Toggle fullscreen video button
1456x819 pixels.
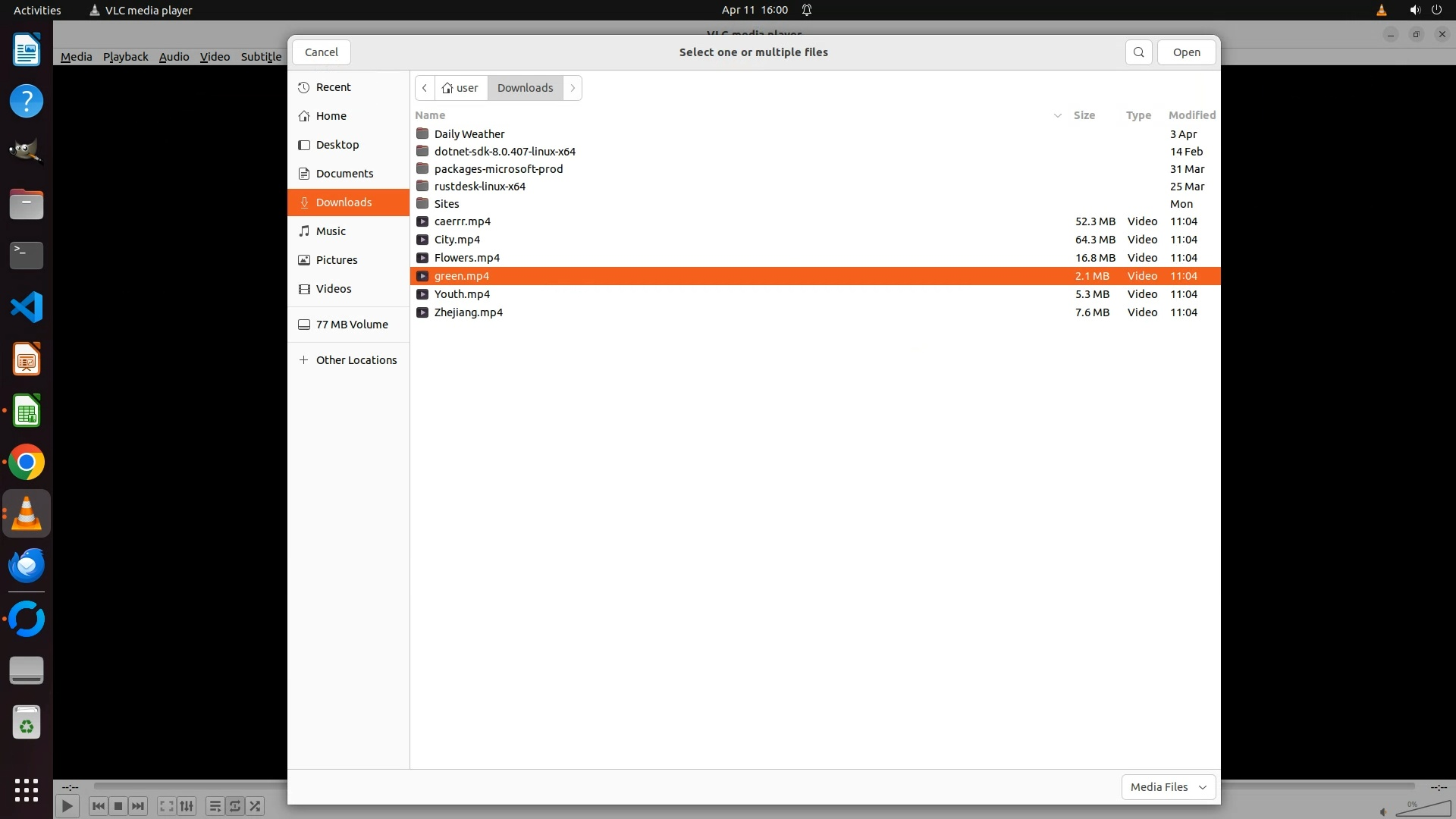coord(167,806)
